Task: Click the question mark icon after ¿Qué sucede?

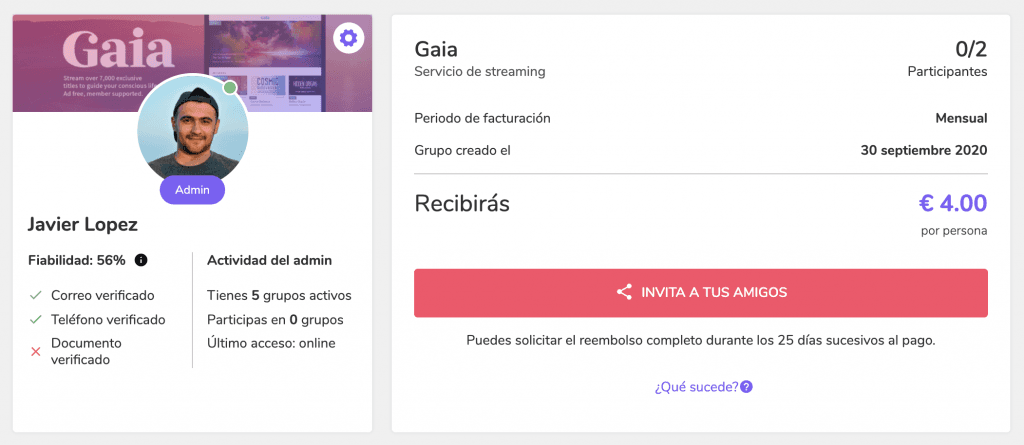Action: [746, 387]
